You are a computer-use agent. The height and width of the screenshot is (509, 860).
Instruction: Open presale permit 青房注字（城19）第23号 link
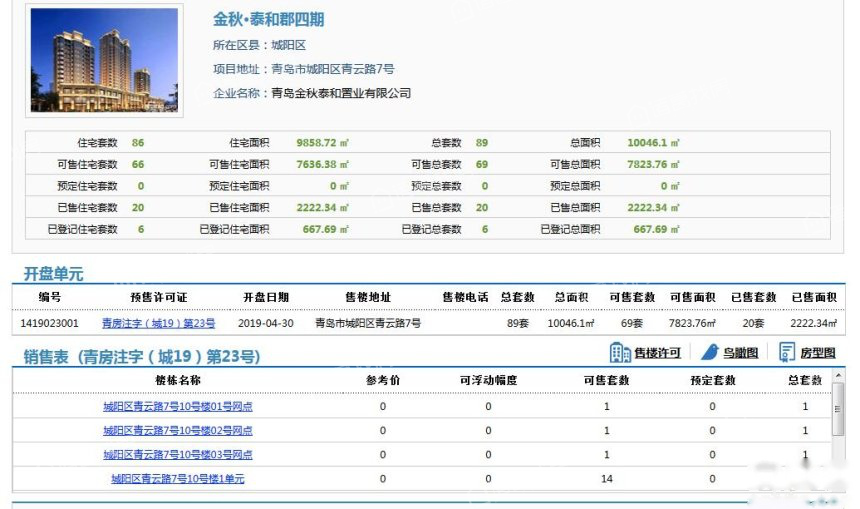click(x=159, y=324)
